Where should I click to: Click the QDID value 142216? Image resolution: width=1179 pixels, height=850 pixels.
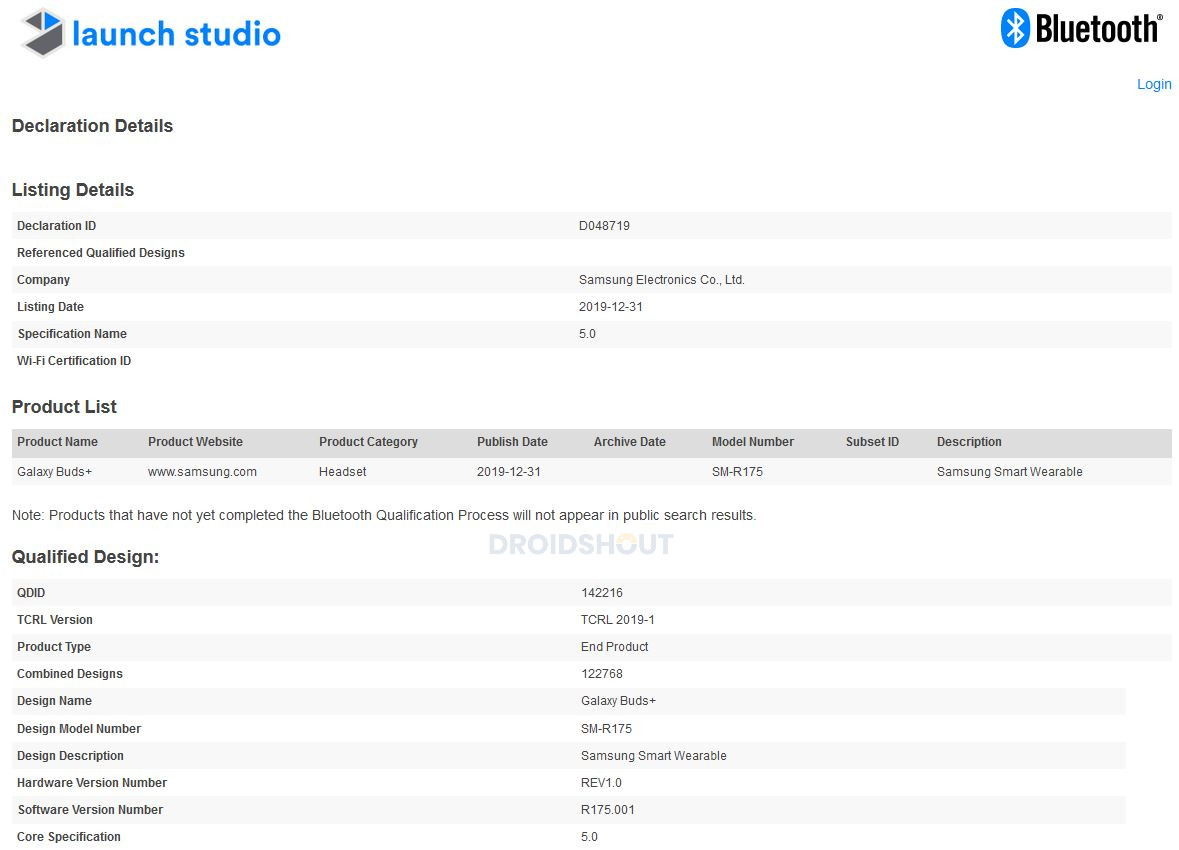click(x=602, y=593)
